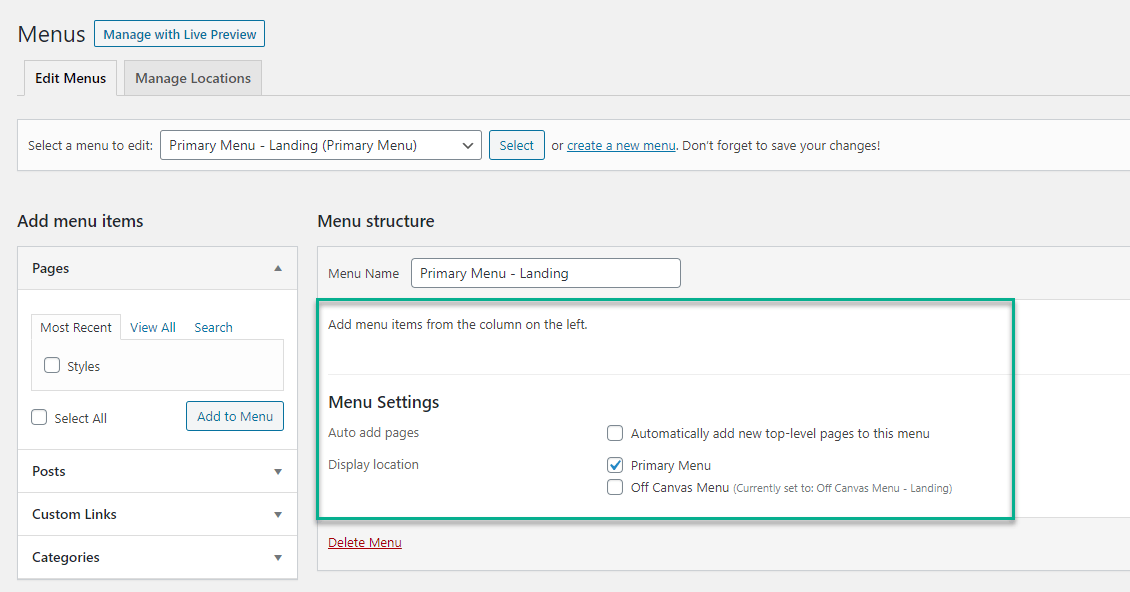Open the menu selection dropdown
Viewport: 1130px width, 592px height.
point(321,145)
